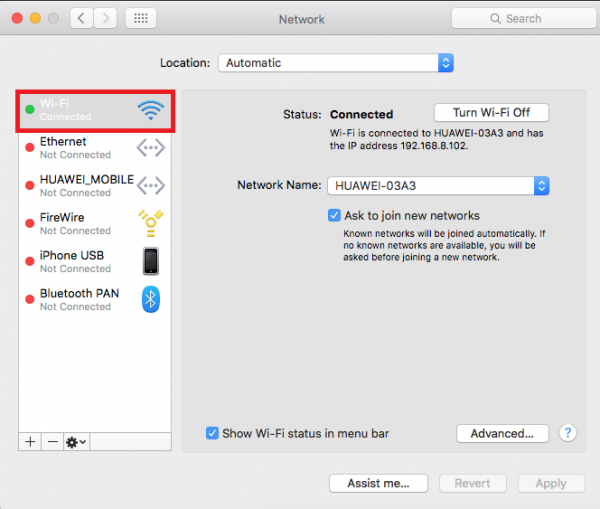
Task: Select Bluetooth PAN service in list
Action: pyautogui.click(x=95, y=299)
